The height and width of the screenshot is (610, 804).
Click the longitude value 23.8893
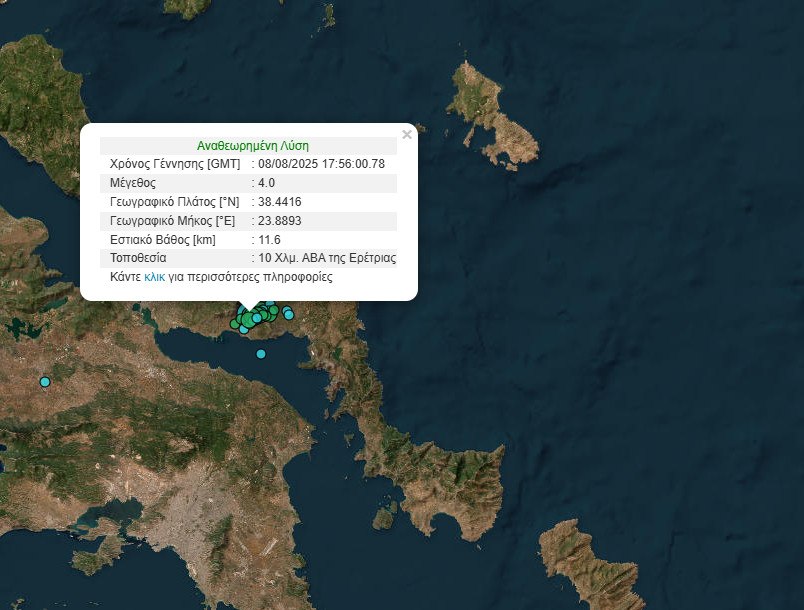(x=279, y=221)
